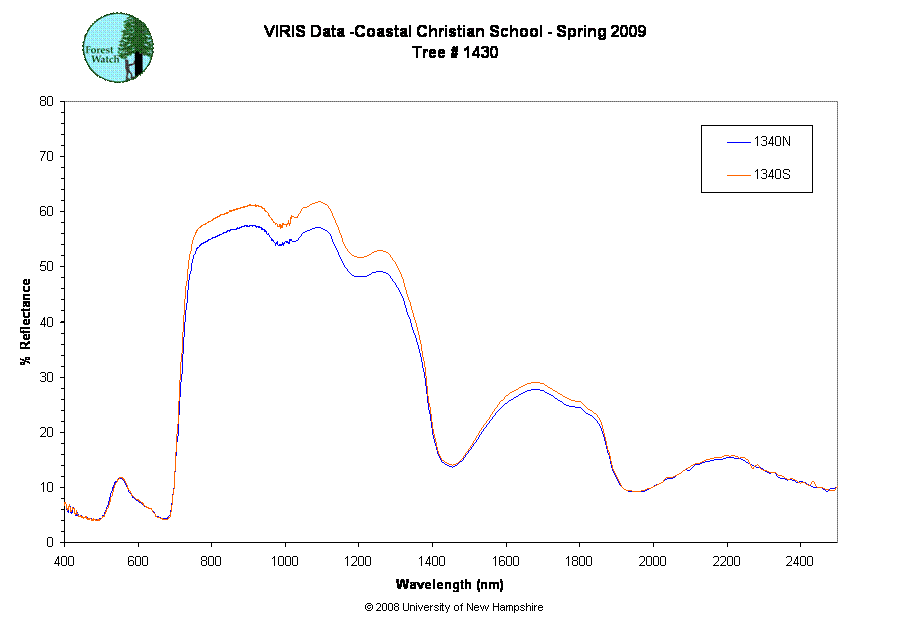This screenshot has height=623, width=911.
Task: Click the highest peak of the orange curve
Action: 319,202
